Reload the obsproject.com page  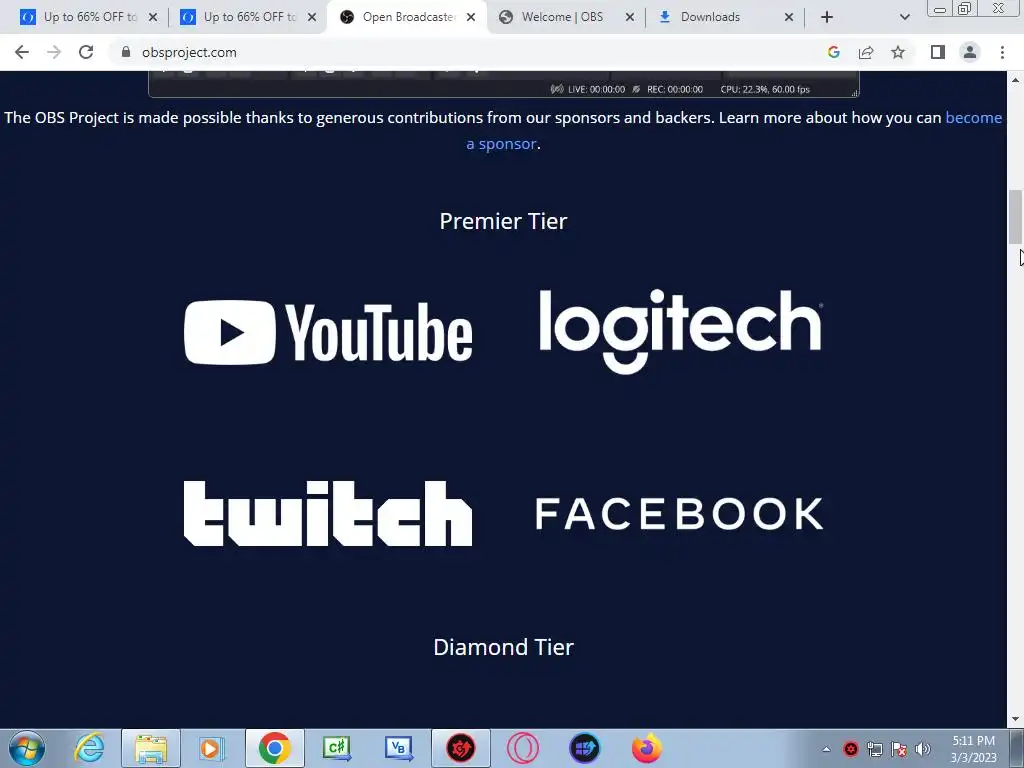(86, 52)
